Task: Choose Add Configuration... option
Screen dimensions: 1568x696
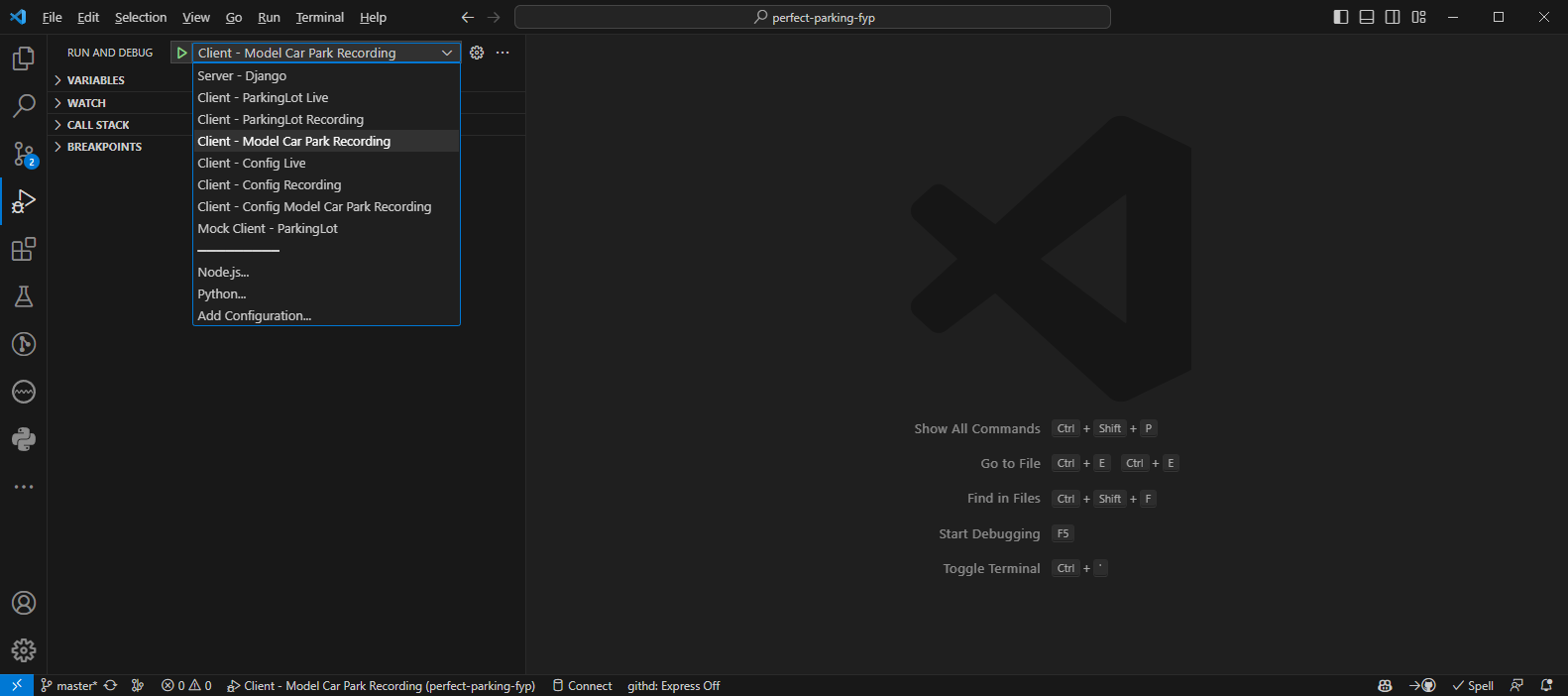Action: click(x=326, y=315)
